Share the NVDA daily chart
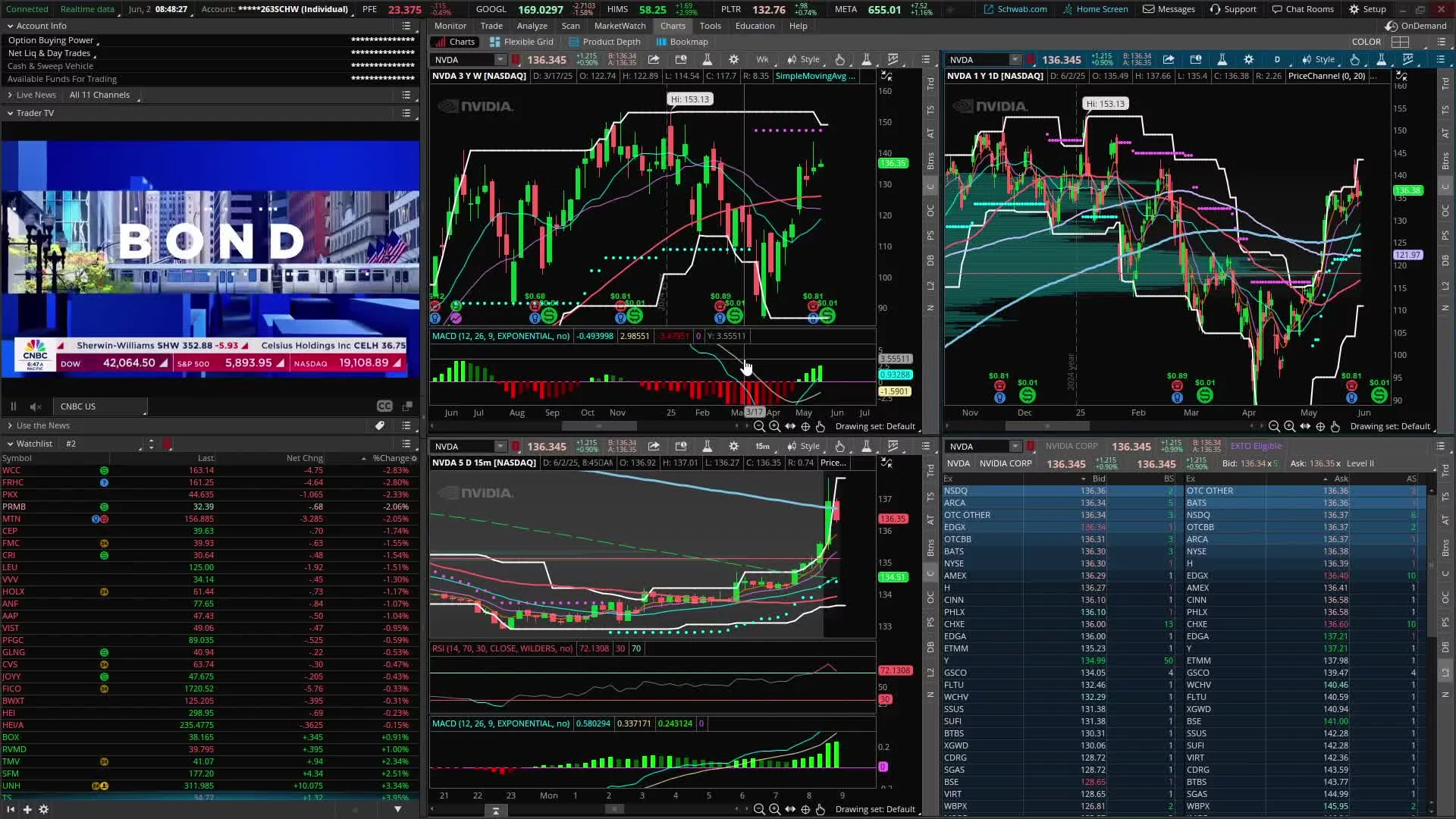This screenshot has height=819, width=1456. tap(1168, 60)
